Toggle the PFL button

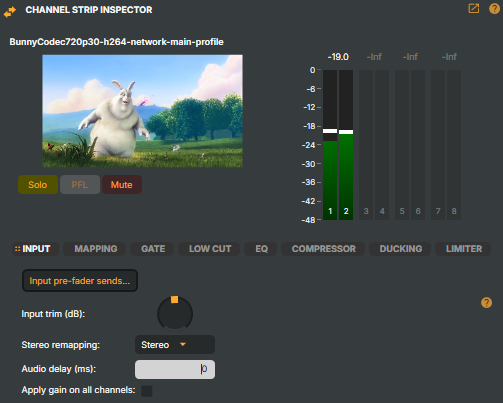click(x=80, y=185)
